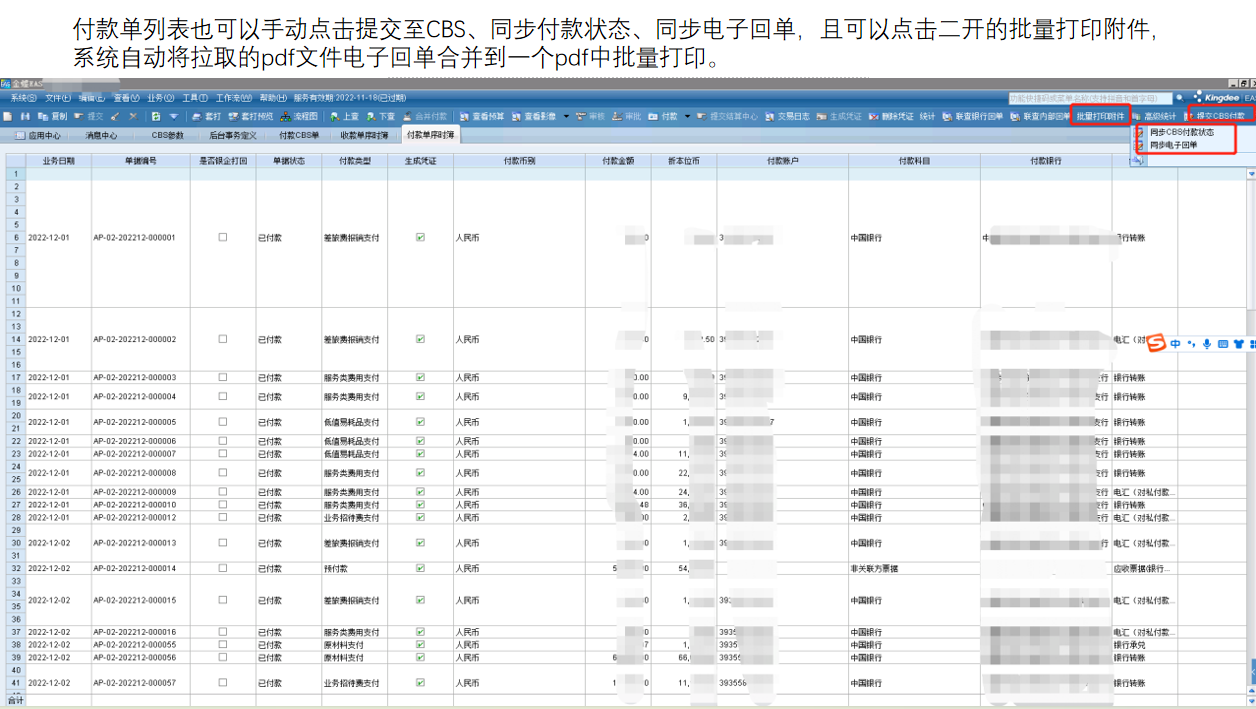Toggle 是否银企打回 checkbox for AP-02-202212-000015
Screen dimensions: 1256x709
coord(223,600)
